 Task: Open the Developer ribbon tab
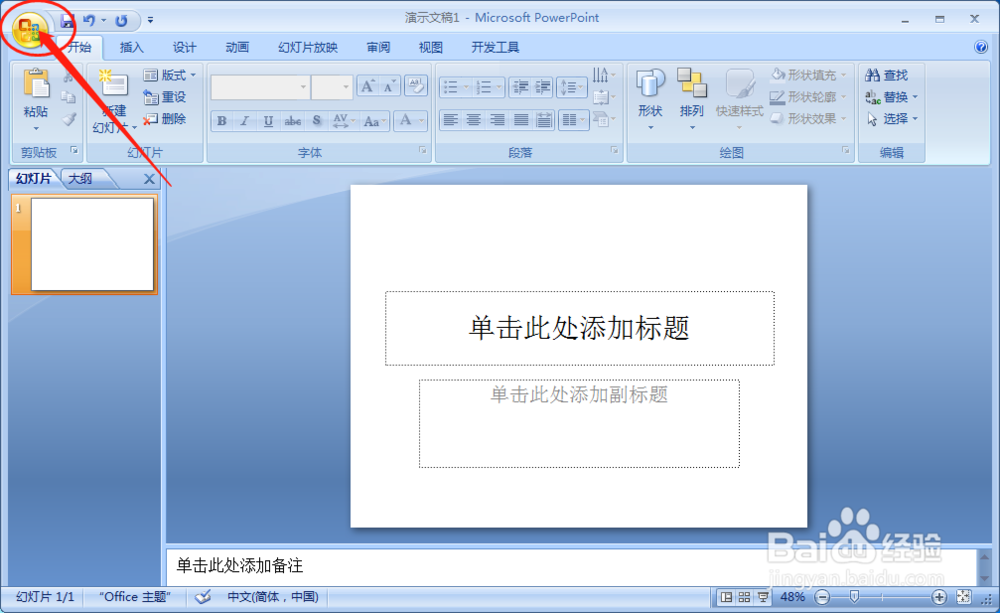[495, 47]
